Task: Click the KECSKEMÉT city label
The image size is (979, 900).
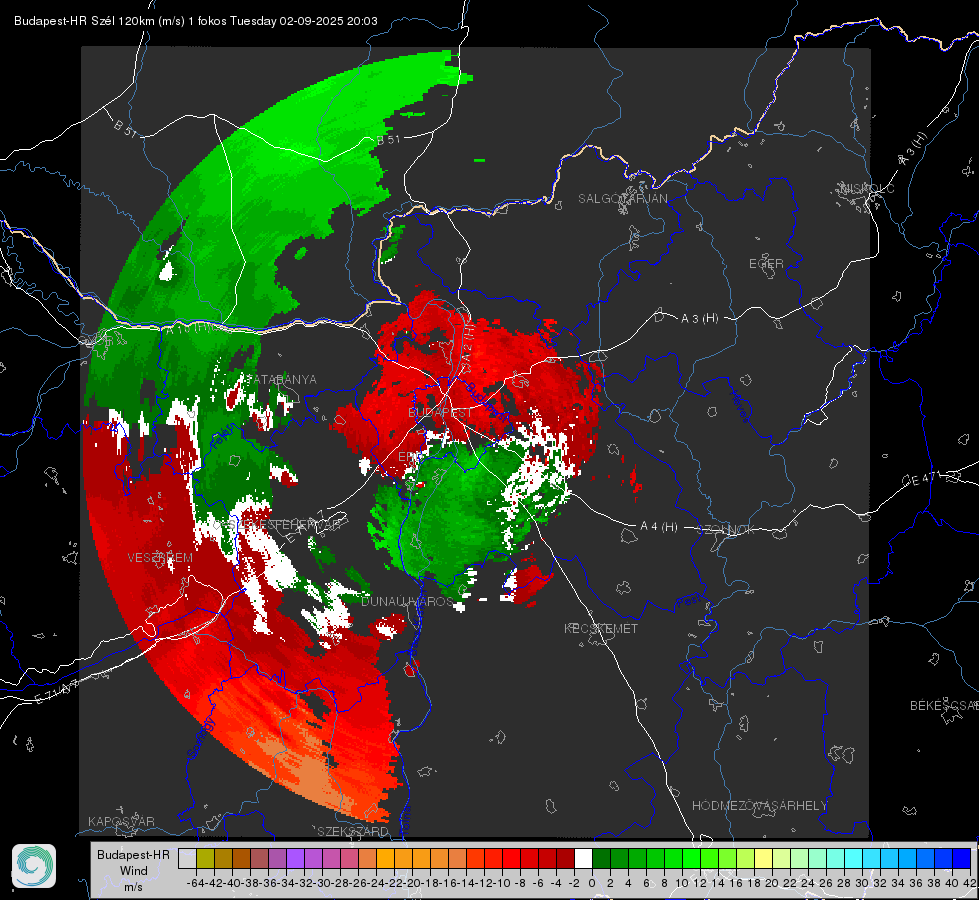Action: click(x=601, y=628)
